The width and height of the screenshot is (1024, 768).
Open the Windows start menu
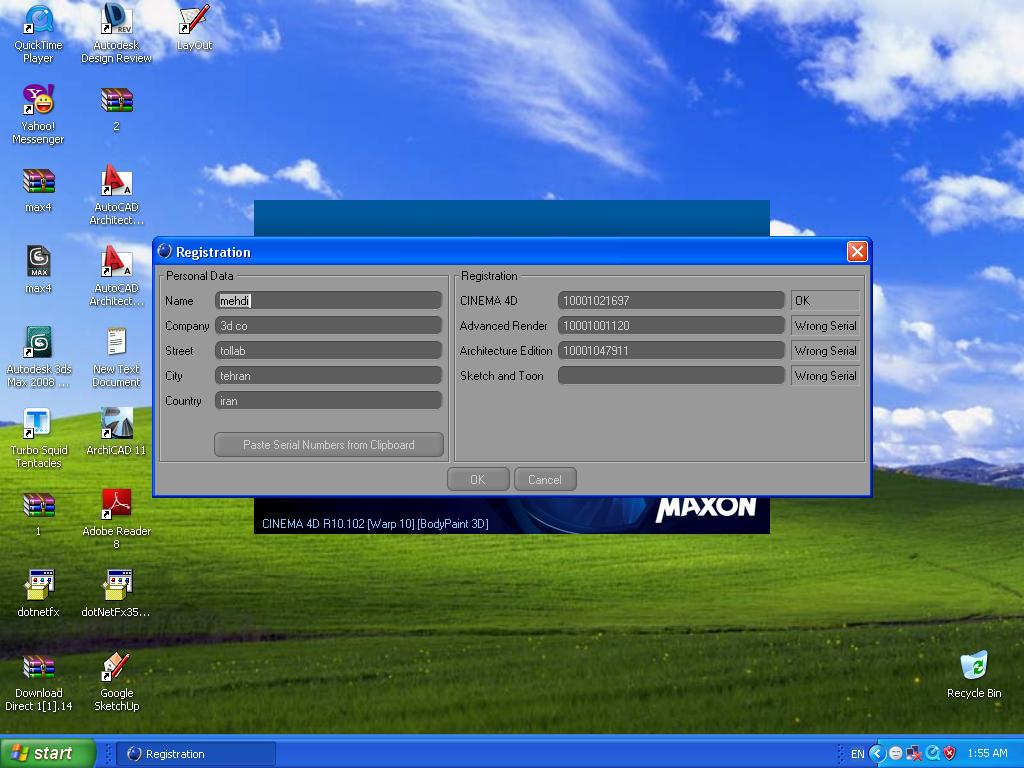(x=46, y=753)
